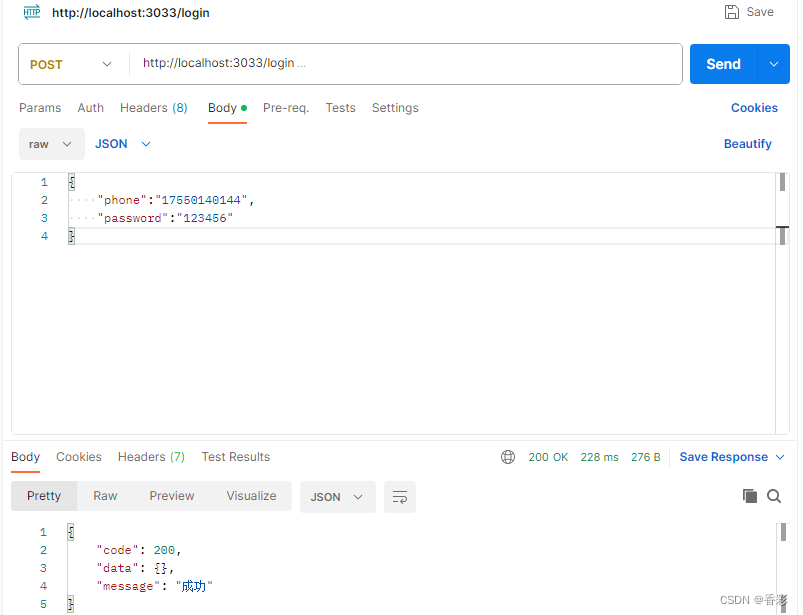
Task: Toggle the word wrap icon in response
Action: coord(399,497)
